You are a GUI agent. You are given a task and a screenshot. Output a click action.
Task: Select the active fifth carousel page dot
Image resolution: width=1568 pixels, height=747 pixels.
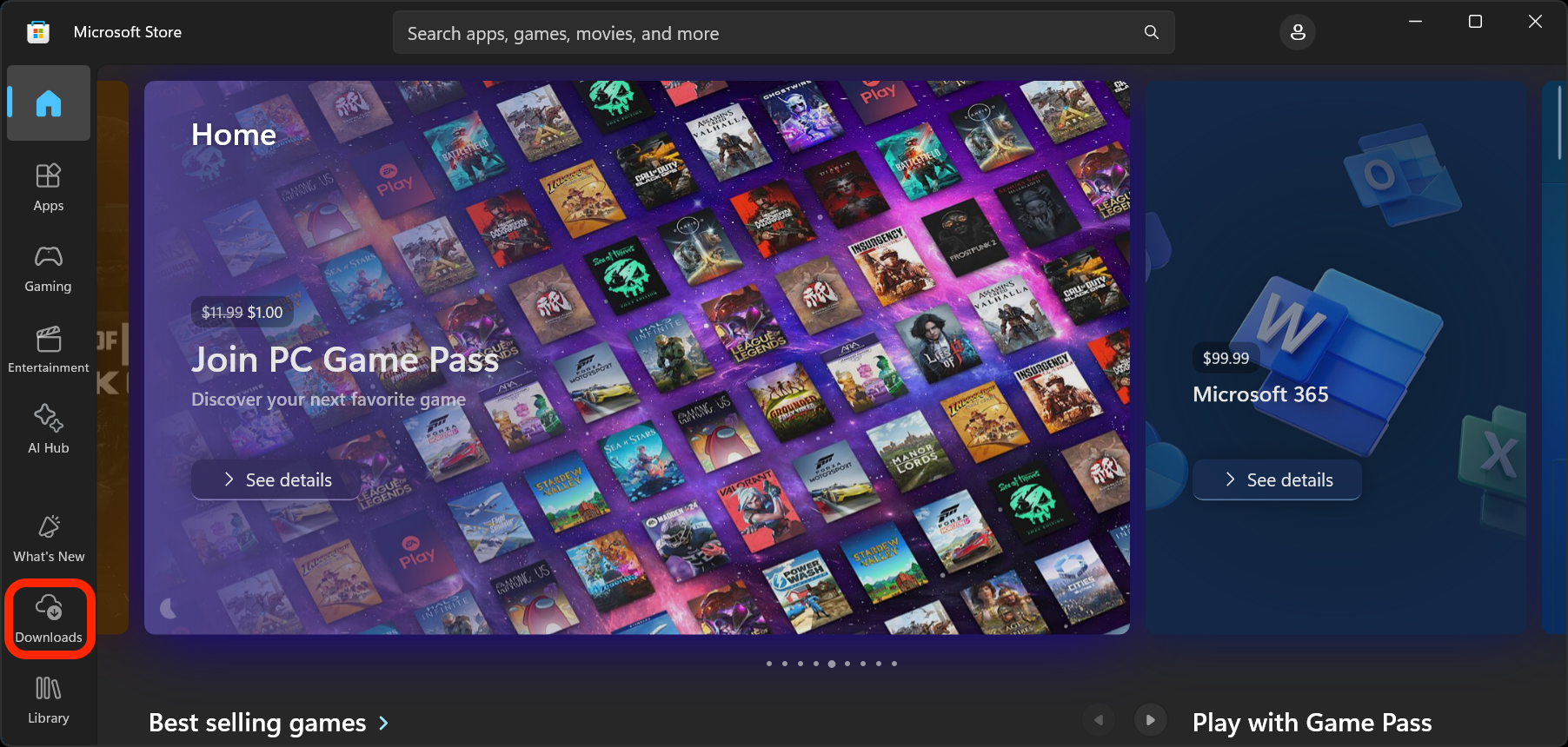point(832,664)
